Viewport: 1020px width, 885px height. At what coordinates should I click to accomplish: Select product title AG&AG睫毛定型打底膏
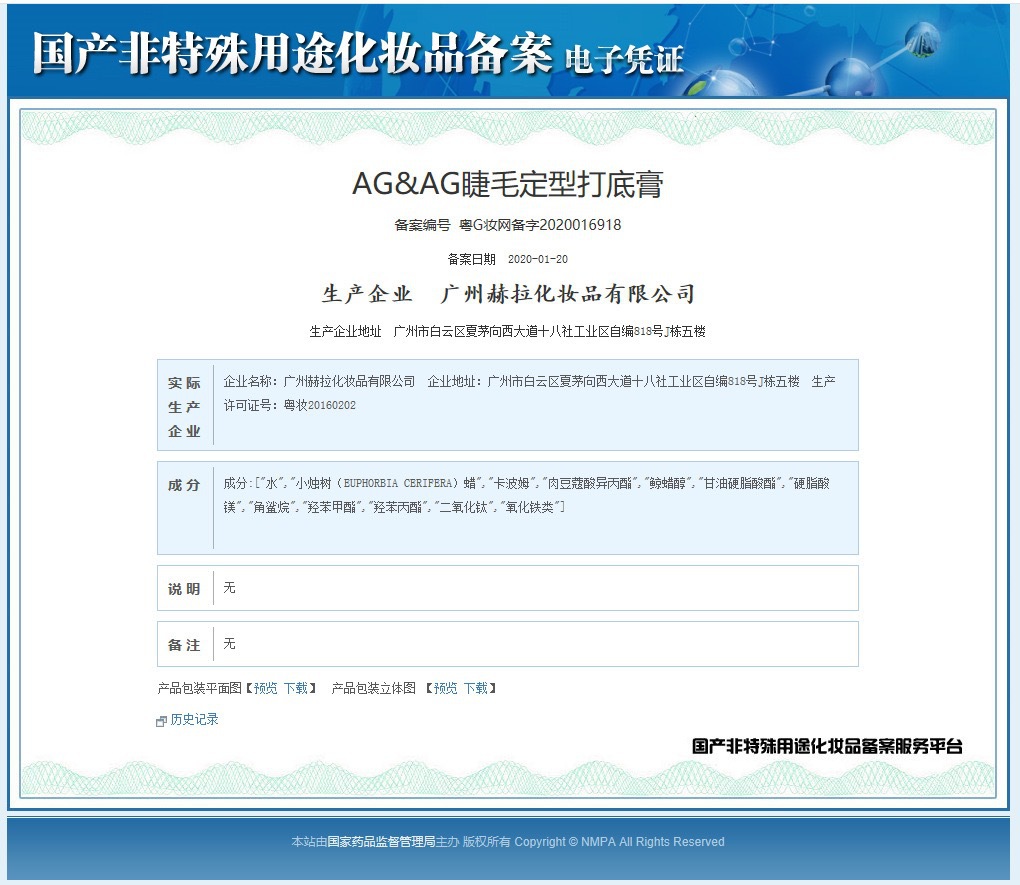(508, 184)
